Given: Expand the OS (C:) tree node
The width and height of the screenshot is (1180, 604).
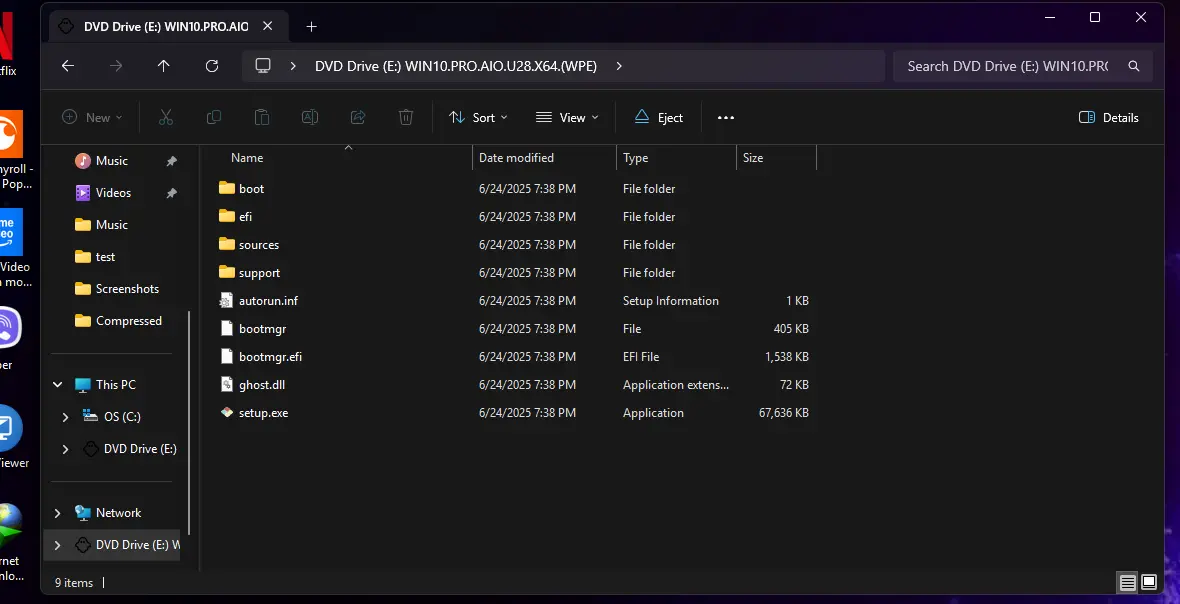Looking at the screenshot, I should 65,417.
